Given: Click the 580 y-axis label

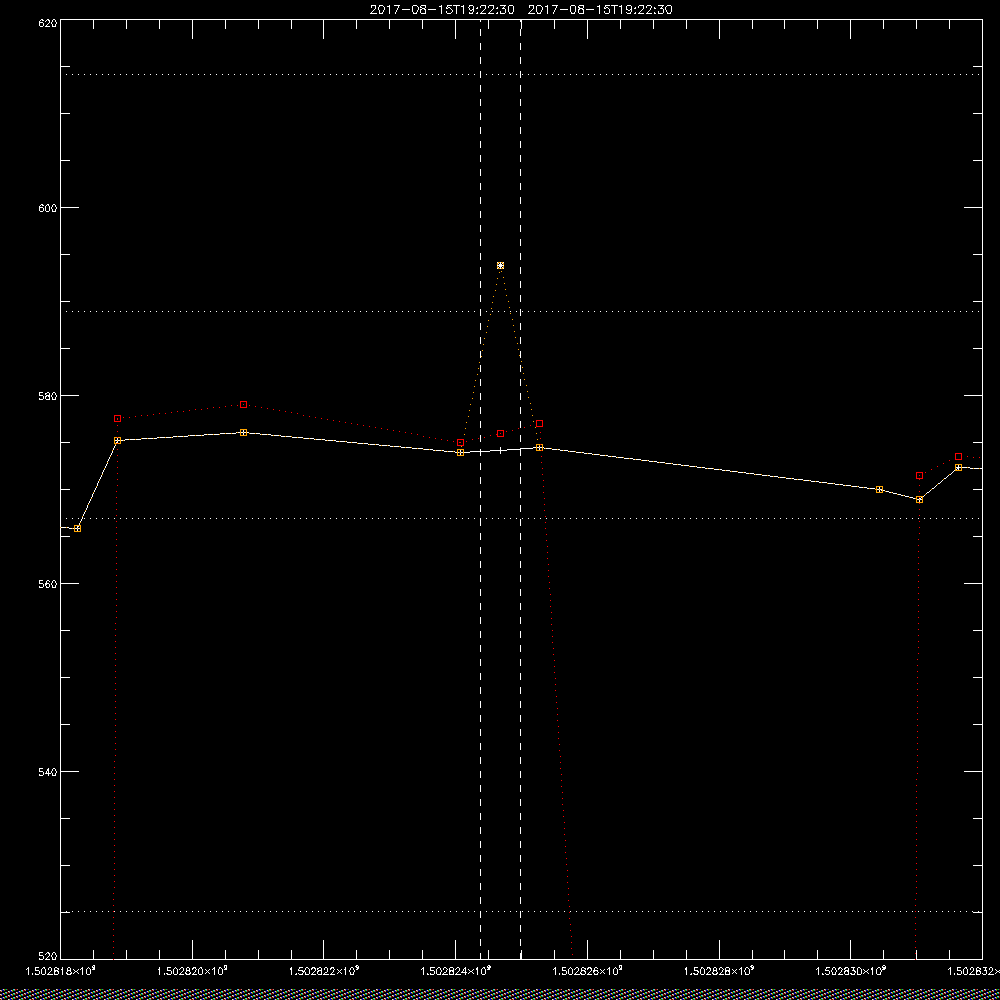Looking at the screenshot, I should (49, 395).
